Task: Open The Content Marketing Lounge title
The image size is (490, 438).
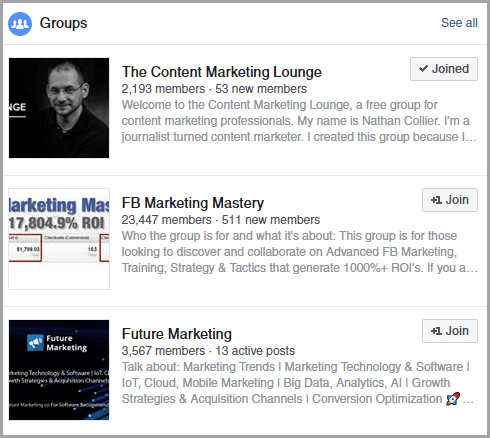Action: [222, 72]
